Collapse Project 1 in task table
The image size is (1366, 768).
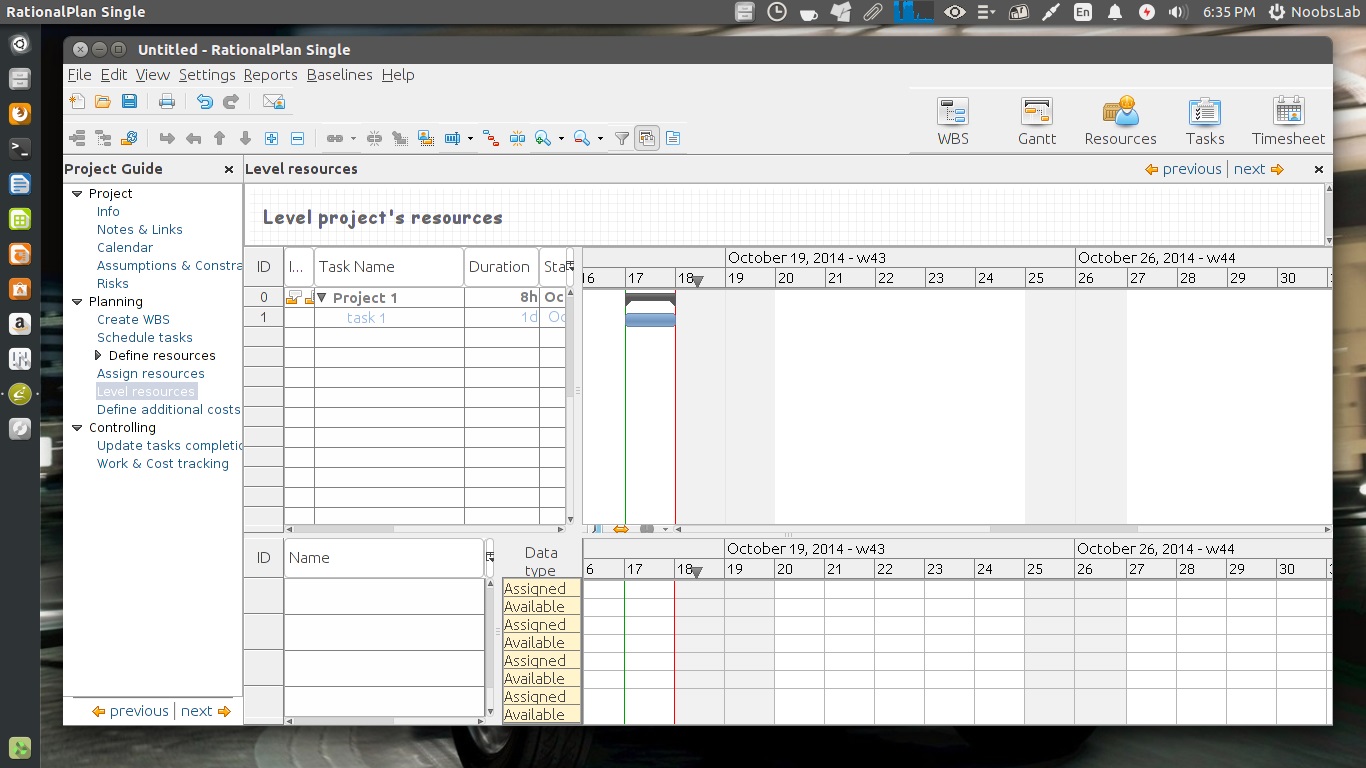[322, 297]
